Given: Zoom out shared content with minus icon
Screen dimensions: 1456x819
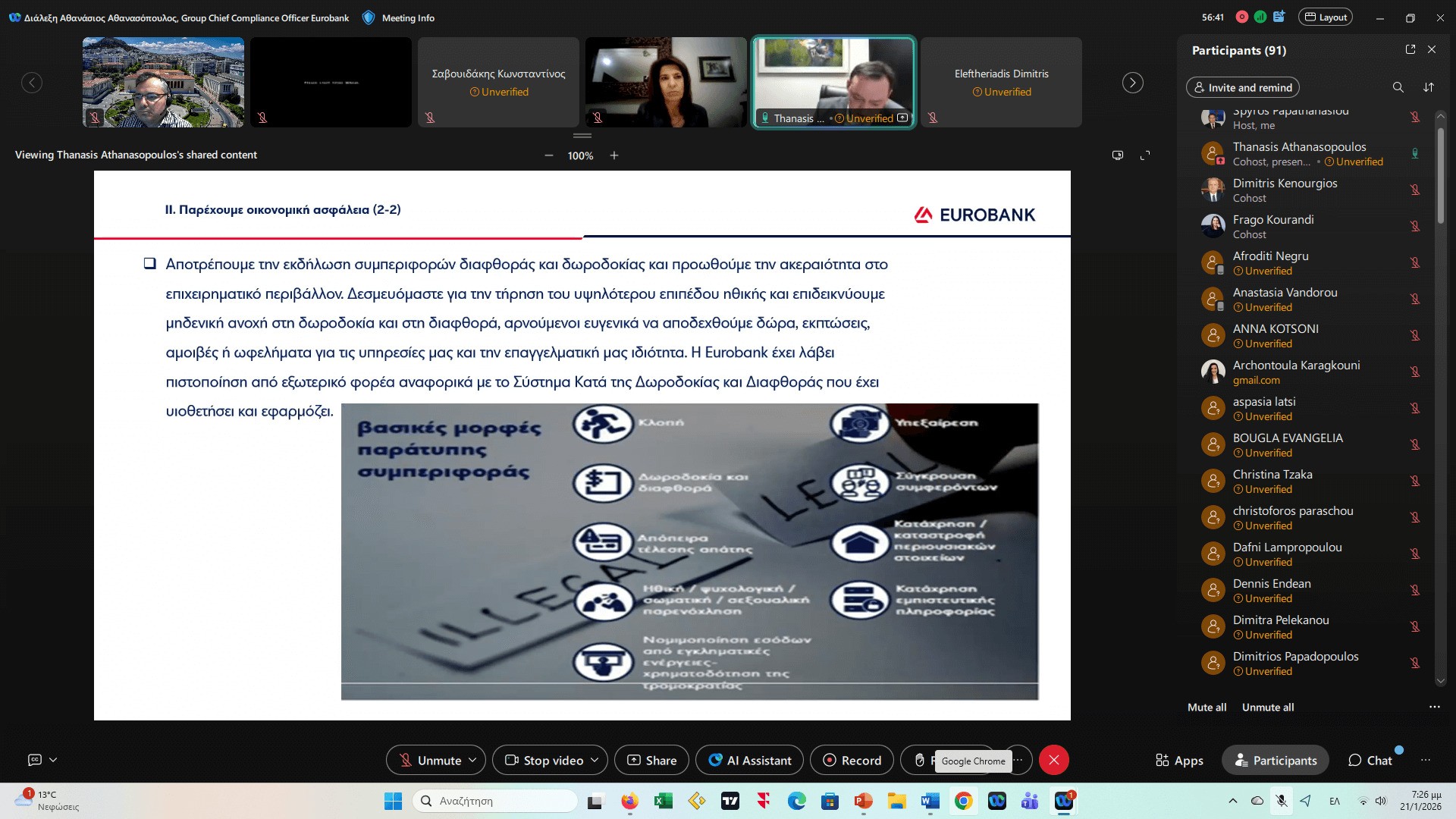Looking at the screenshot, I should [548, 155].
